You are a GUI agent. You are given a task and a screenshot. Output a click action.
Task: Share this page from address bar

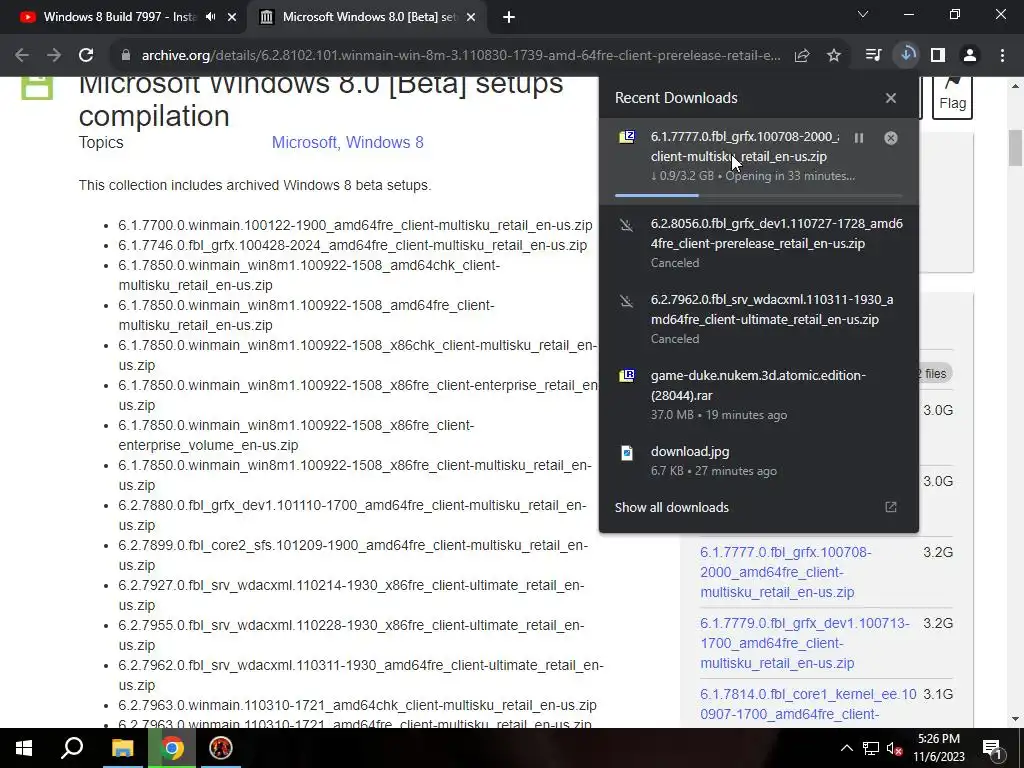[x=802, y=55]
